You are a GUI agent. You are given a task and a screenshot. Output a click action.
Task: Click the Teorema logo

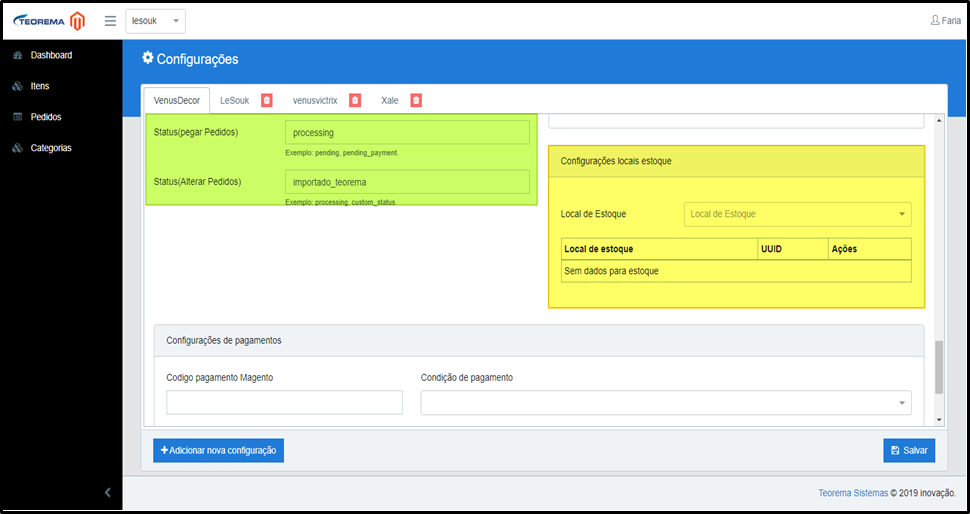38,21
